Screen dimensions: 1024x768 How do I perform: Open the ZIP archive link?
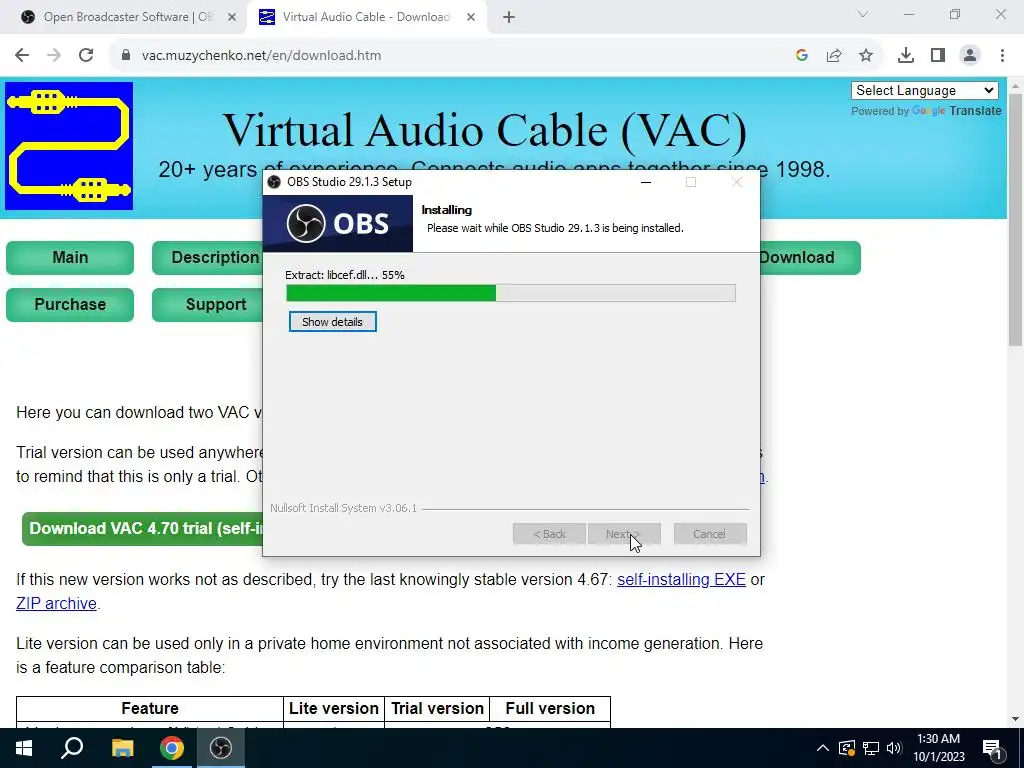click(x=56, y=603)
